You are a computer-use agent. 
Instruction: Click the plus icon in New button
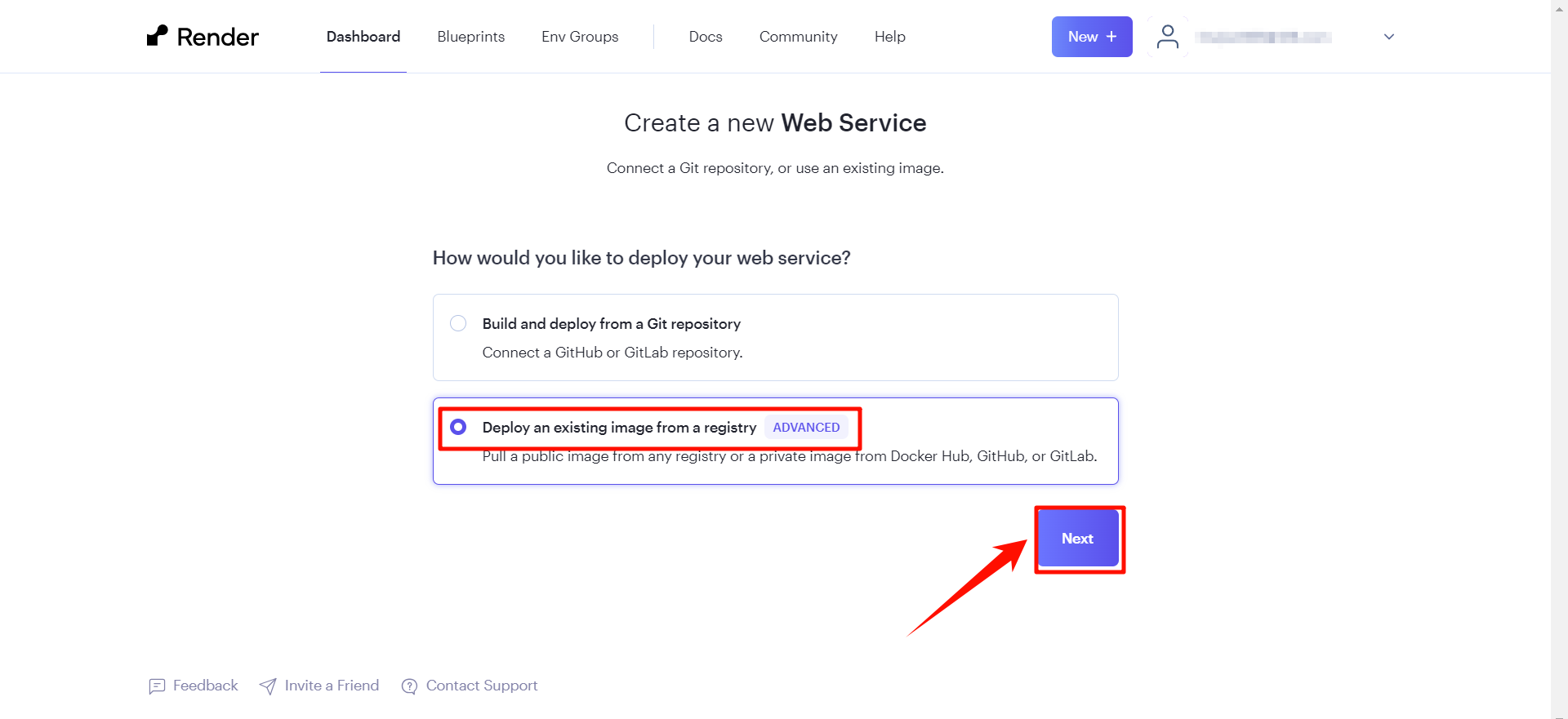1111,37
